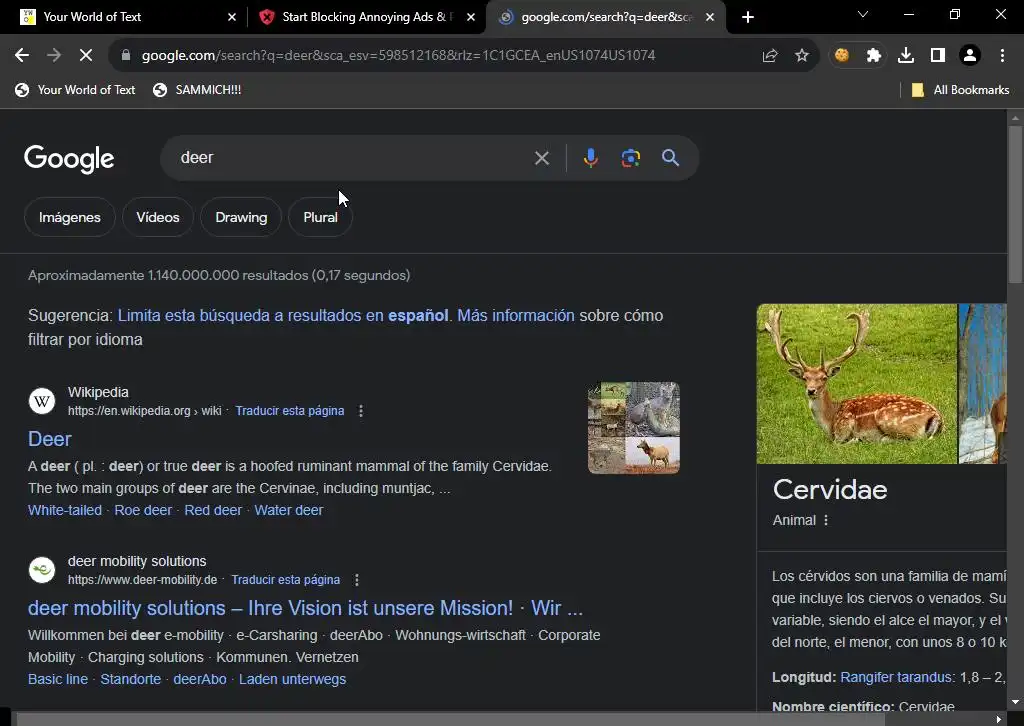
Task: Open deer mobility solutions result title
Action: 305,608
